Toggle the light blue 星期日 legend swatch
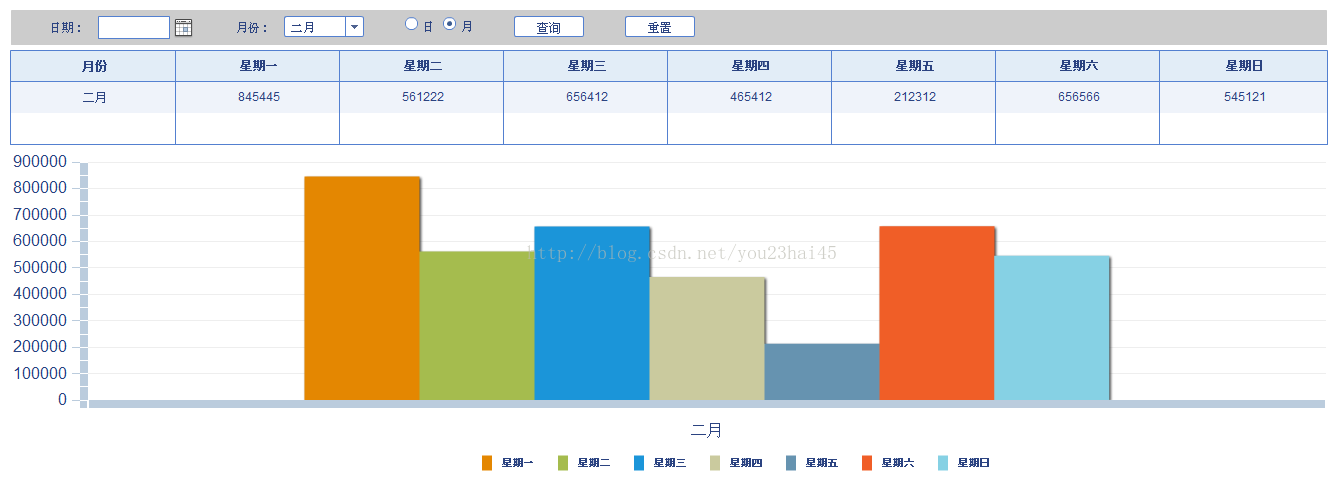1344x484 pixels. pyautogui.click(x=943, y=463)
